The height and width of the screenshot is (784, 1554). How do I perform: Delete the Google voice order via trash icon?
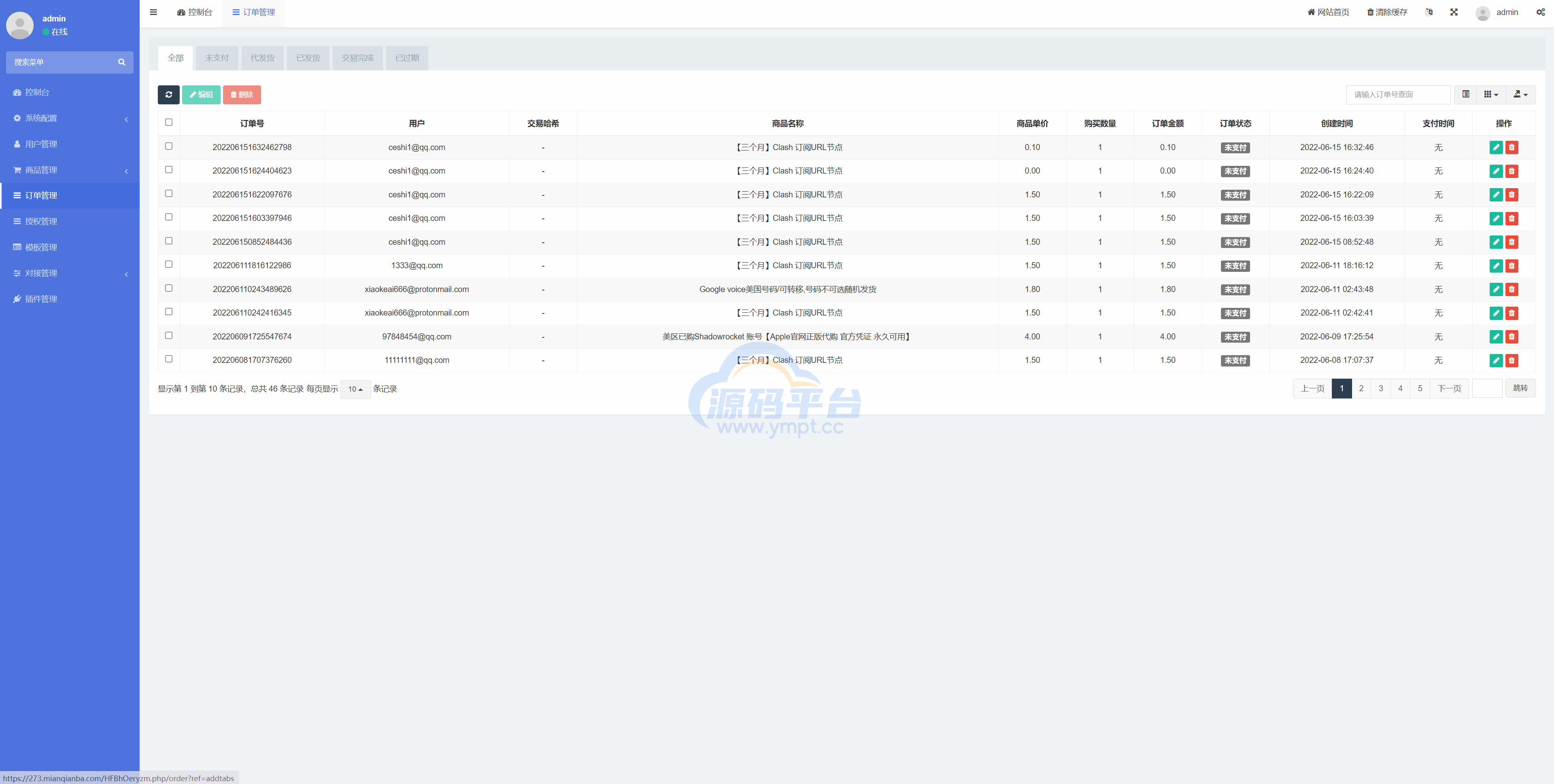click(x=1512, y=290)
